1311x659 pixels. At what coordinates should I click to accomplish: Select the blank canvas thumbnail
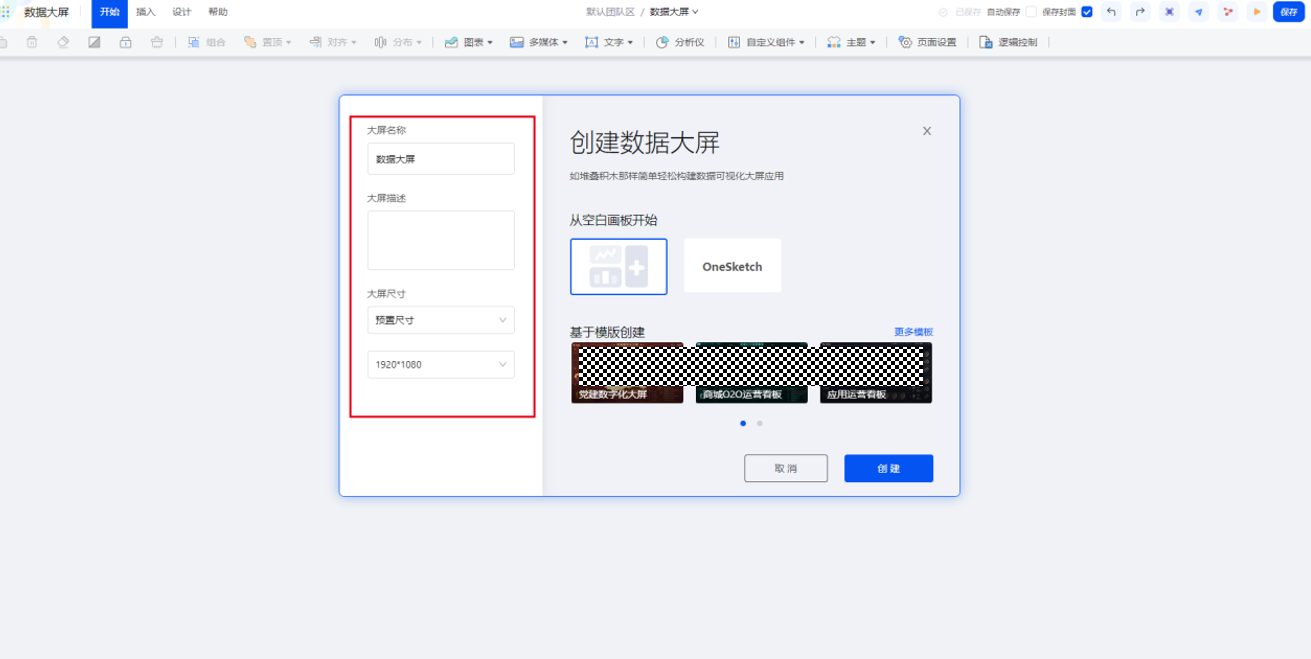point(619,267)
